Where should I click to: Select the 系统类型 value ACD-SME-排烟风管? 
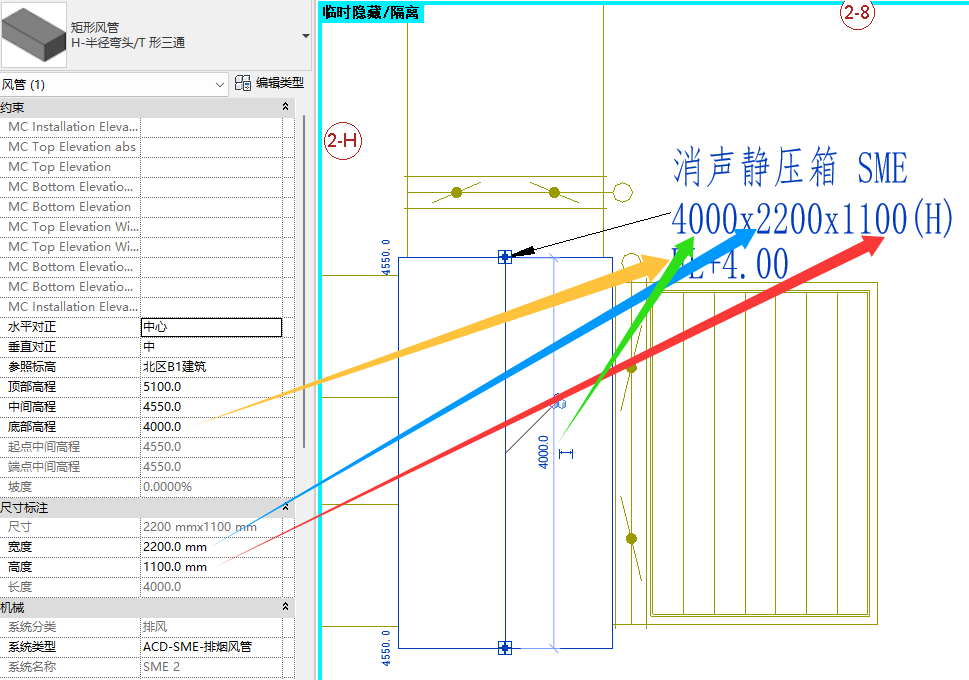coord(211,647)
